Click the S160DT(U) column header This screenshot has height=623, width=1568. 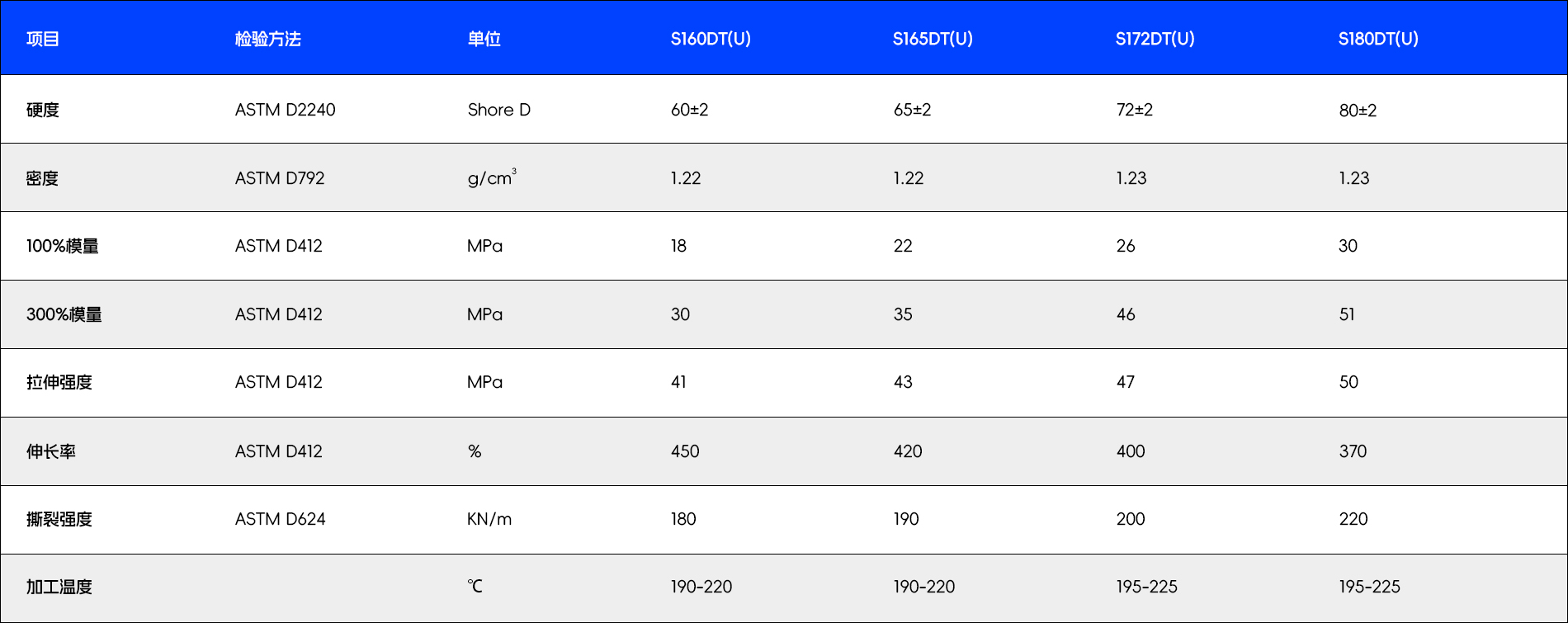coord(711,39)
